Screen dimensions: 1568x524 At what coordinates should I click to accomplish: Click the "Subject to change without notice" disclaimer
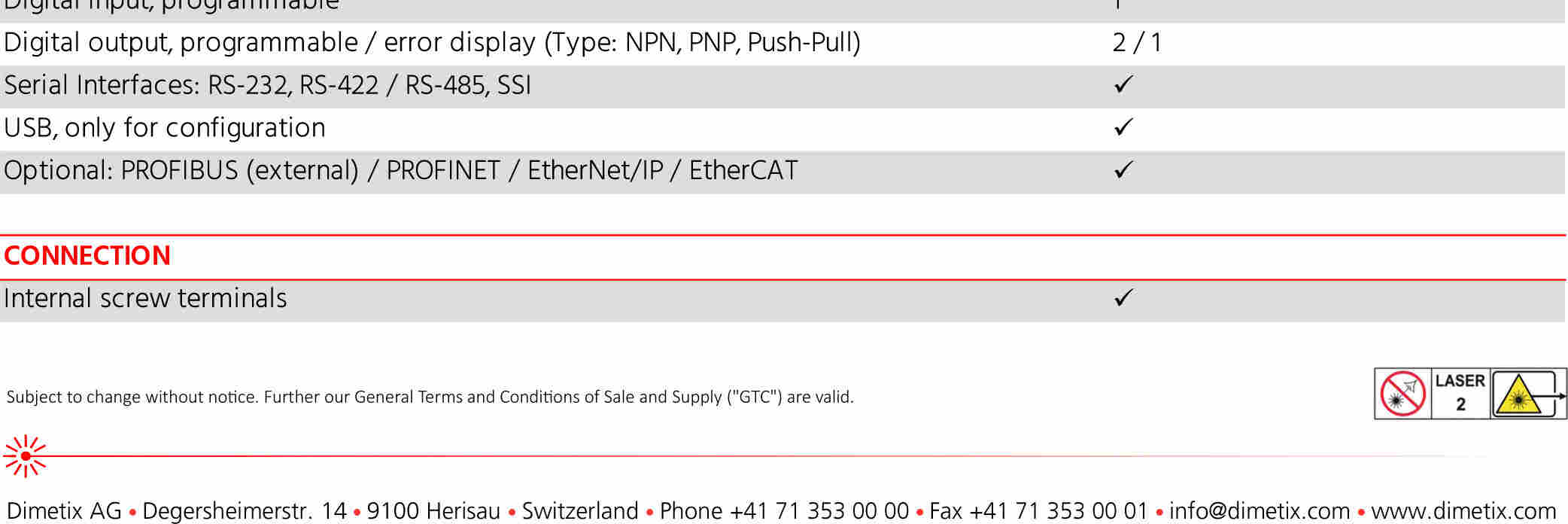(430, 397)
